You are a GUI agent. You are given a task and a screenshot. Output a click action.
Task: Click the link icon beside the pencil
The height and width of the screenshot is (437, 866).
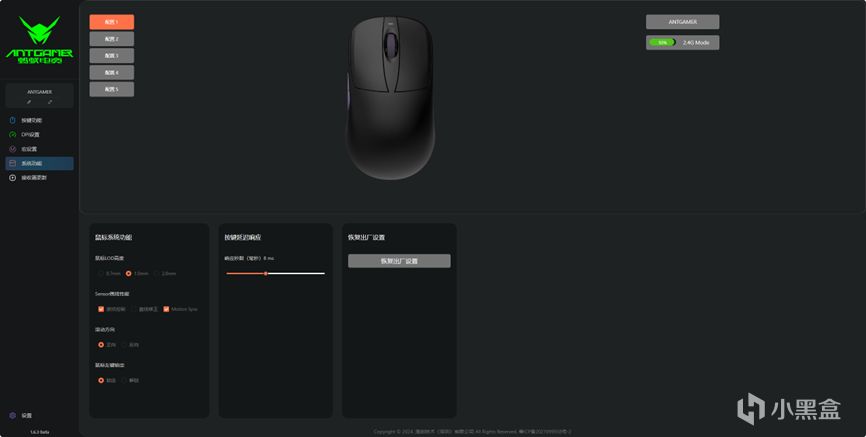50,102
